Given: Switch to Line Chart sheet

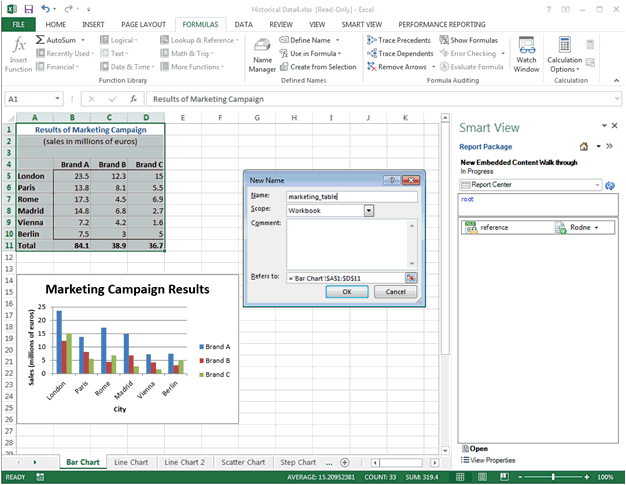Looking at the screenshot, I should (x=131, y=462).
